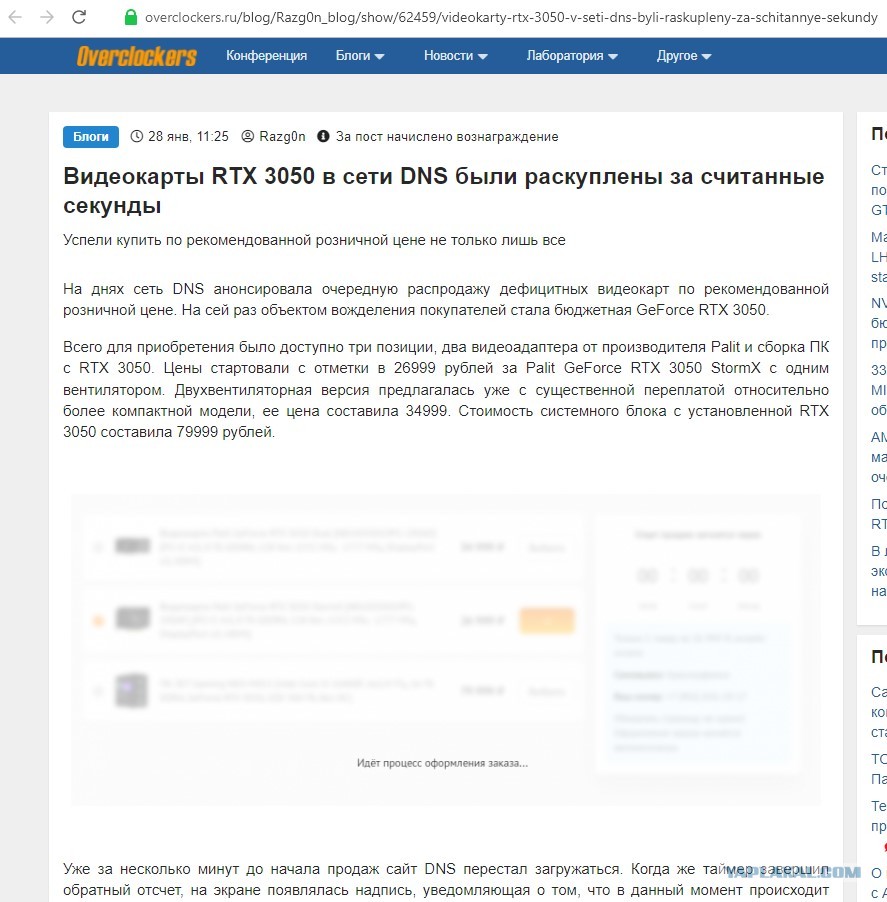The image size is (887, 902).
Task: Click the green padlock security icon
Action: [x=131, y=17]
